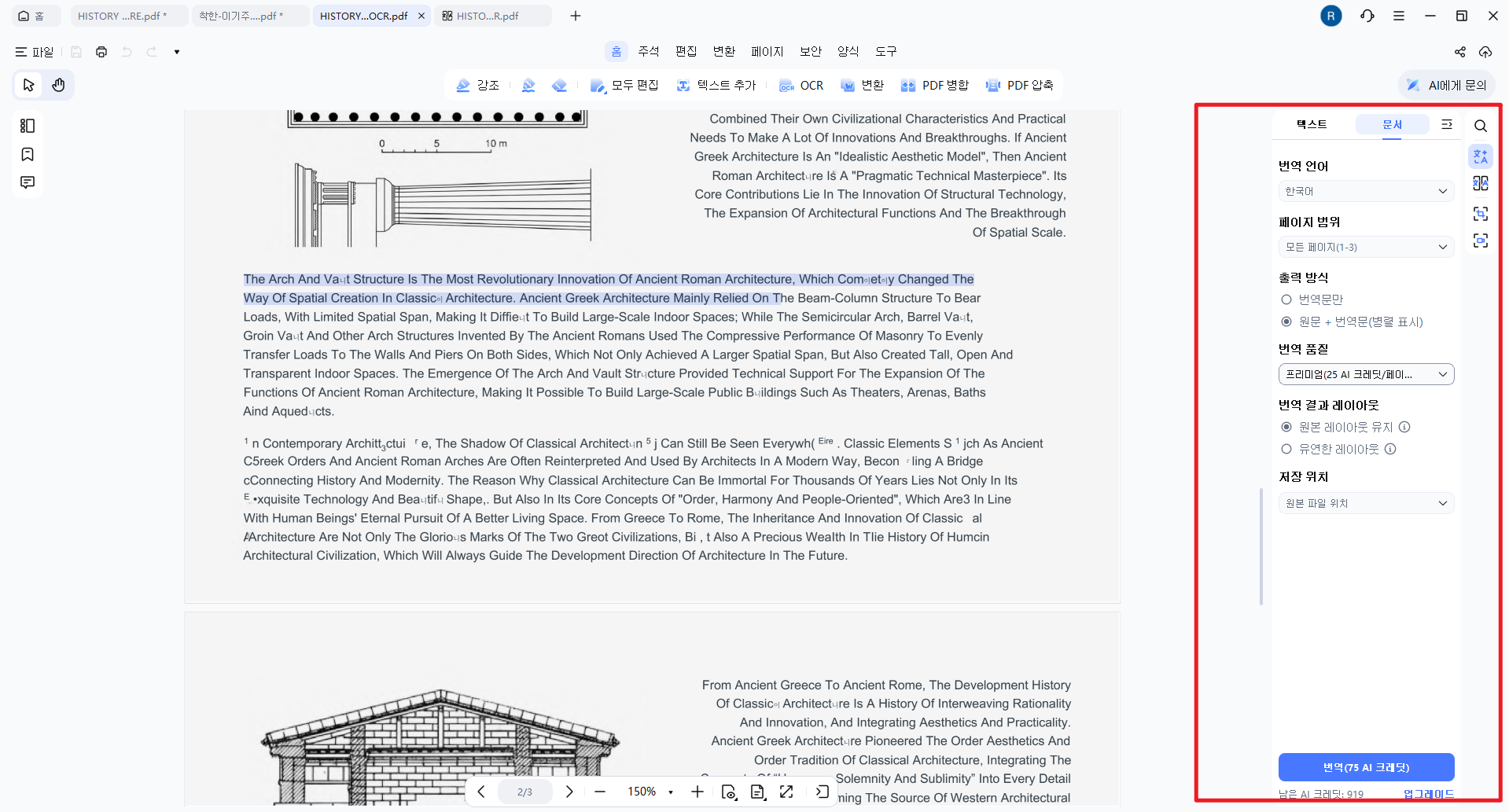Close the HISTORY...OCR.pdf tab
1509x812 pixels.
[421, 16]
